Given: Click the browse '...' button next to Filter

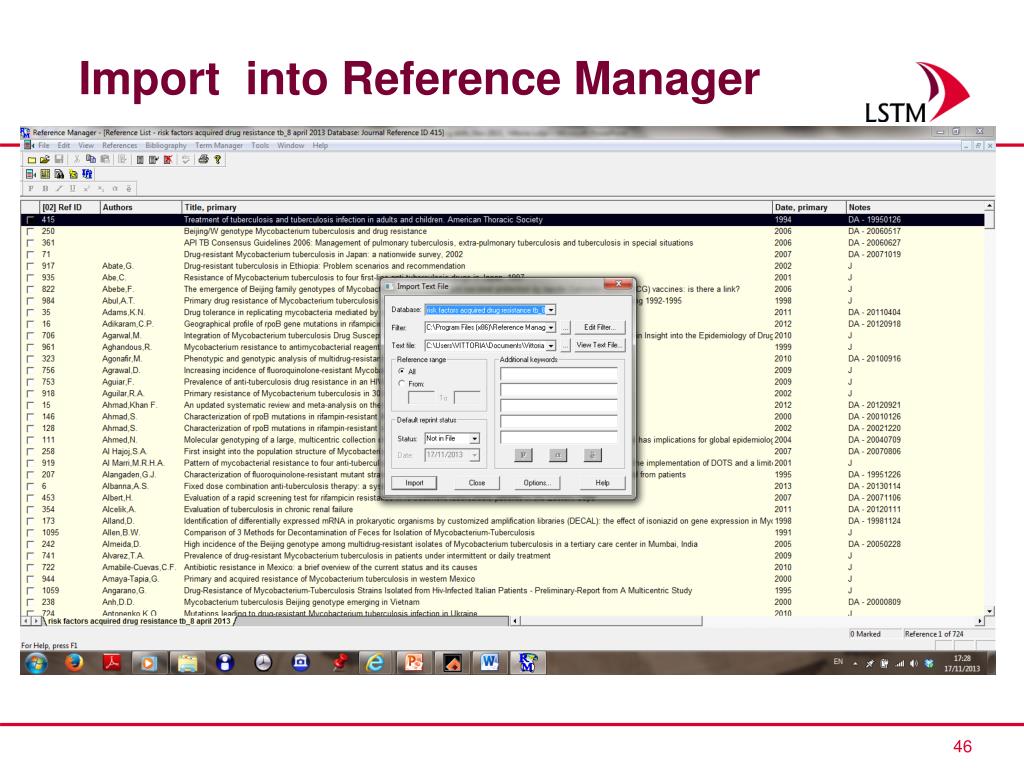Looking at the screenshot, I should [565, 327].
